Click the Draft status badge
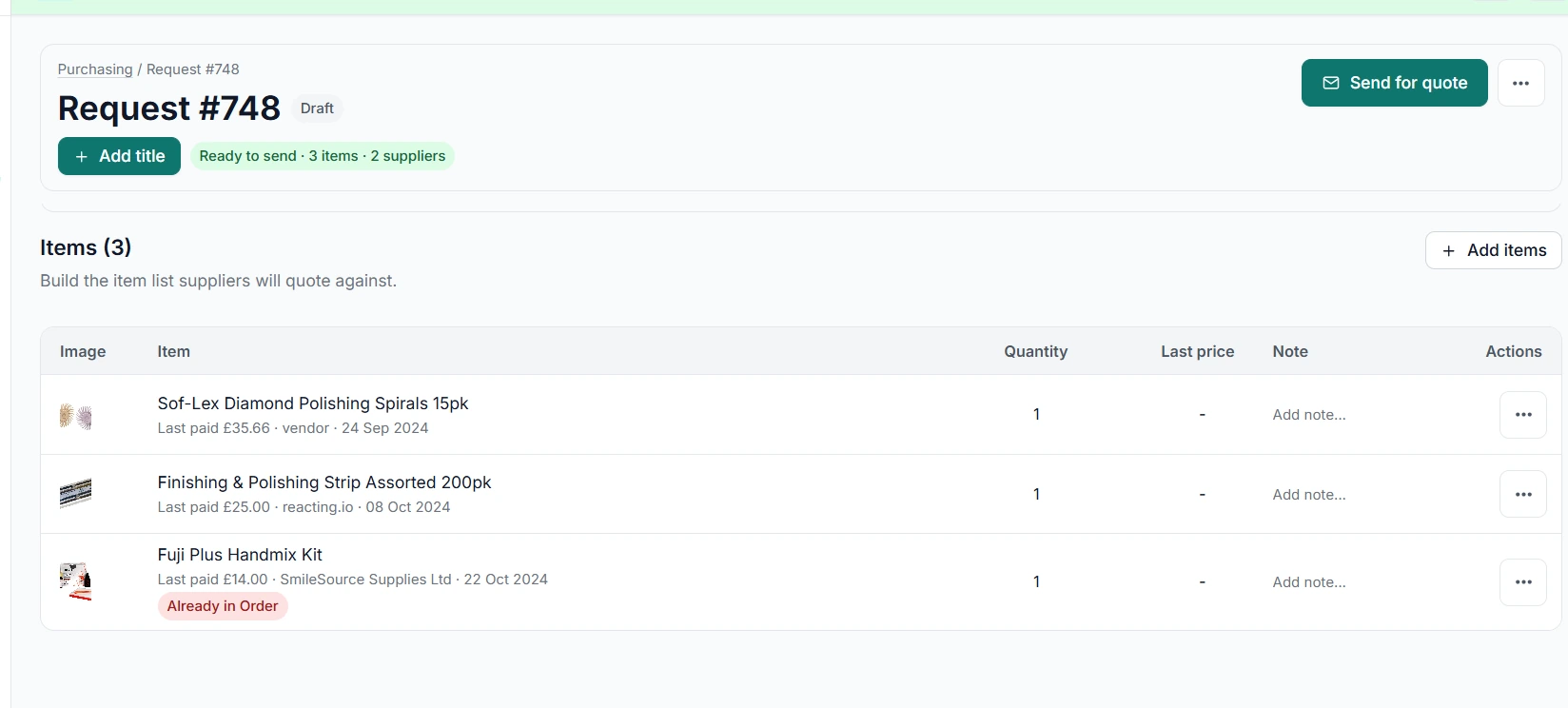 pos(317,108)
